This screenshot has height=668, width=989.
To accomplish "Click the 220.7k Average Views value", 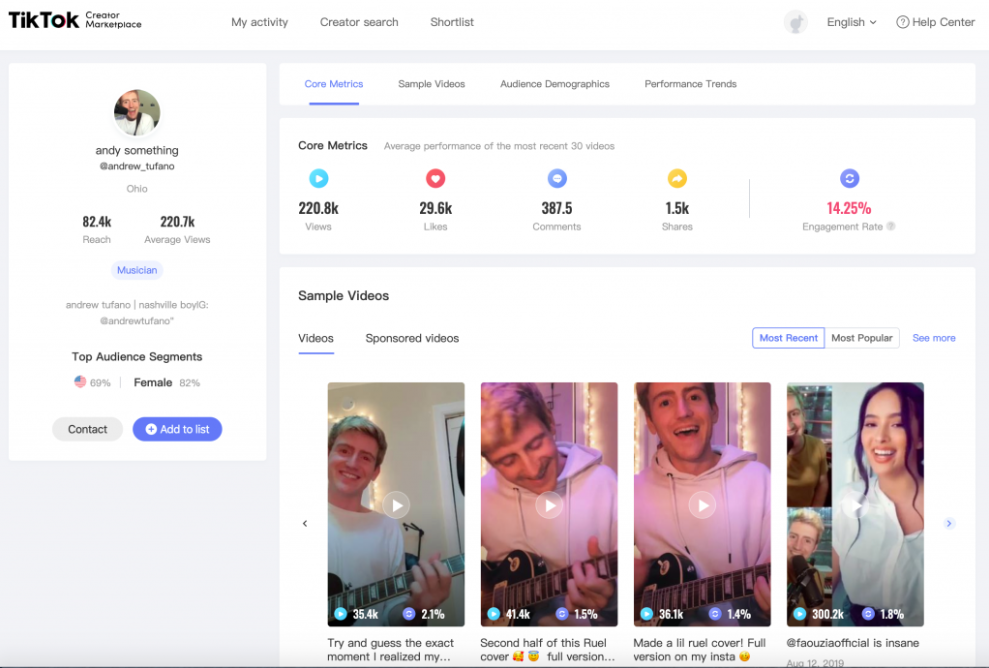I will pyautogui.click(x=177, y=221).
